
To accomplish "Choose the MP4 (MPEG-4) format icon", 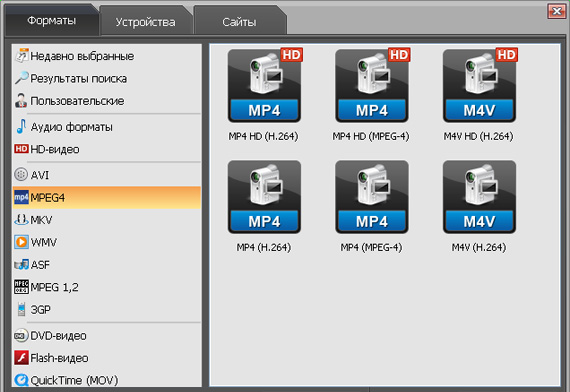I will coord(372,197).
